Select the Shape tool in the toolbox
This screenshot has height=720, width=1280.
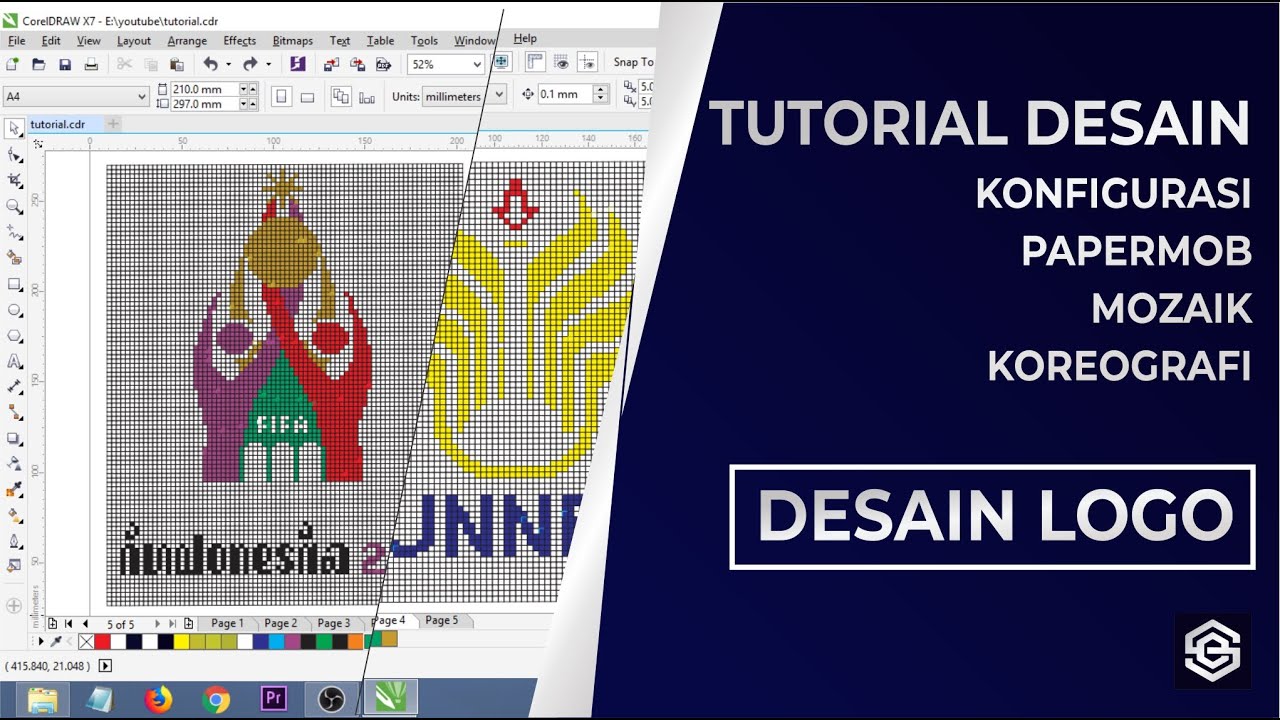coord(14,155)
